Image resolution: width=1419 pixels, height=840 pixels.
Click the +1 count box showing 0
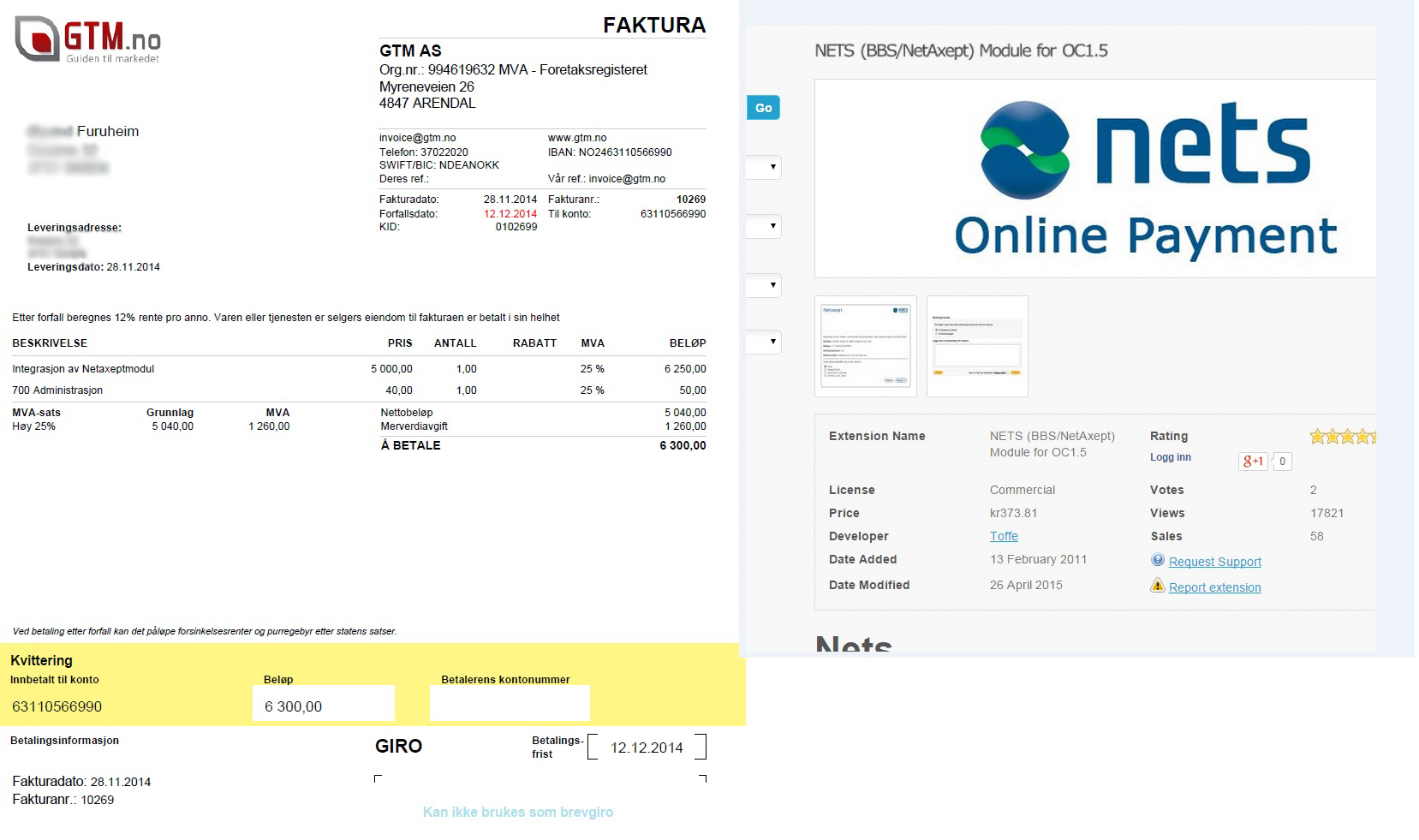pos(1282,461)
